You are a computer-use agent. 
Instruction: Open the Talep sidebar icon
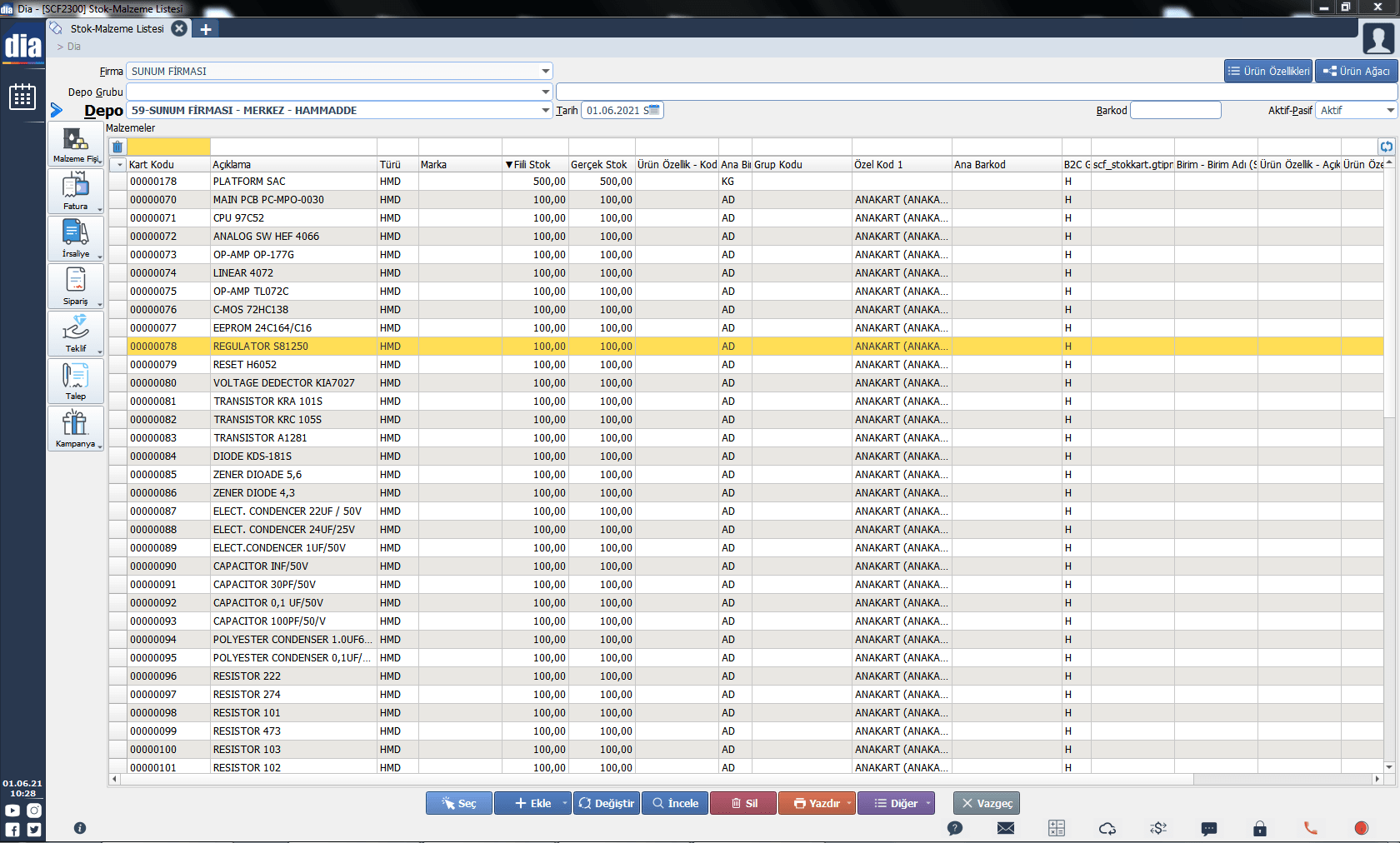click(x=76, y=382)
